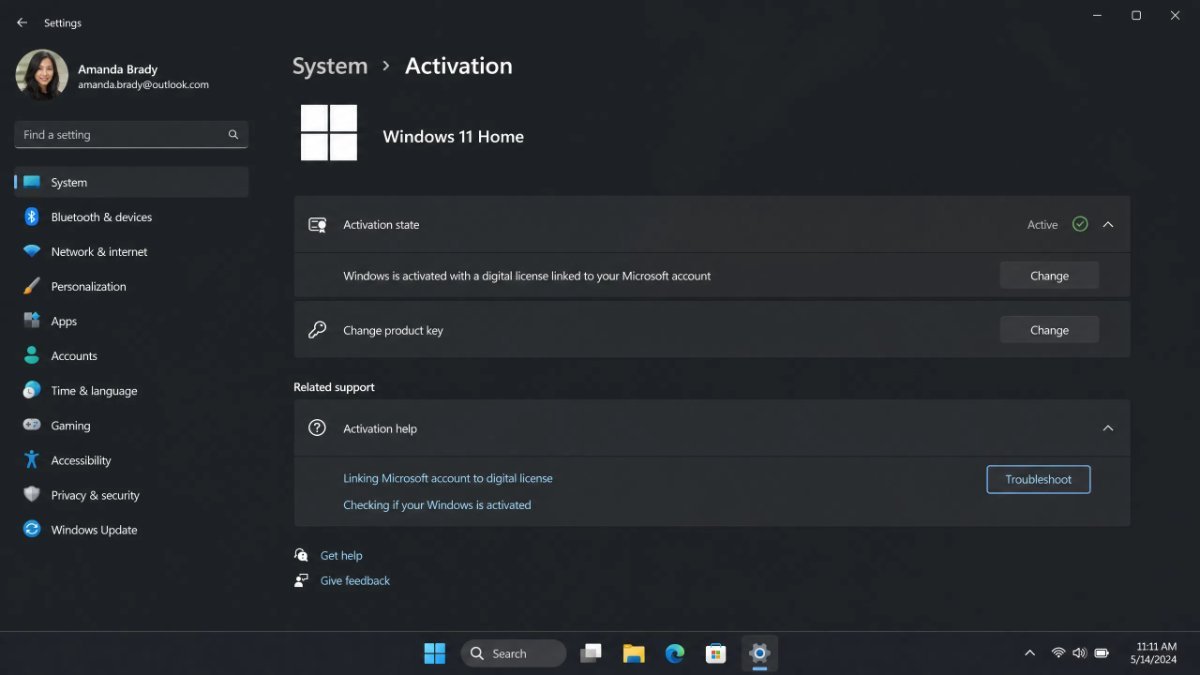This screenshot has height=675, width=1200.
Task: Click the Privacy & security shield icon
Action: (32, 495)
